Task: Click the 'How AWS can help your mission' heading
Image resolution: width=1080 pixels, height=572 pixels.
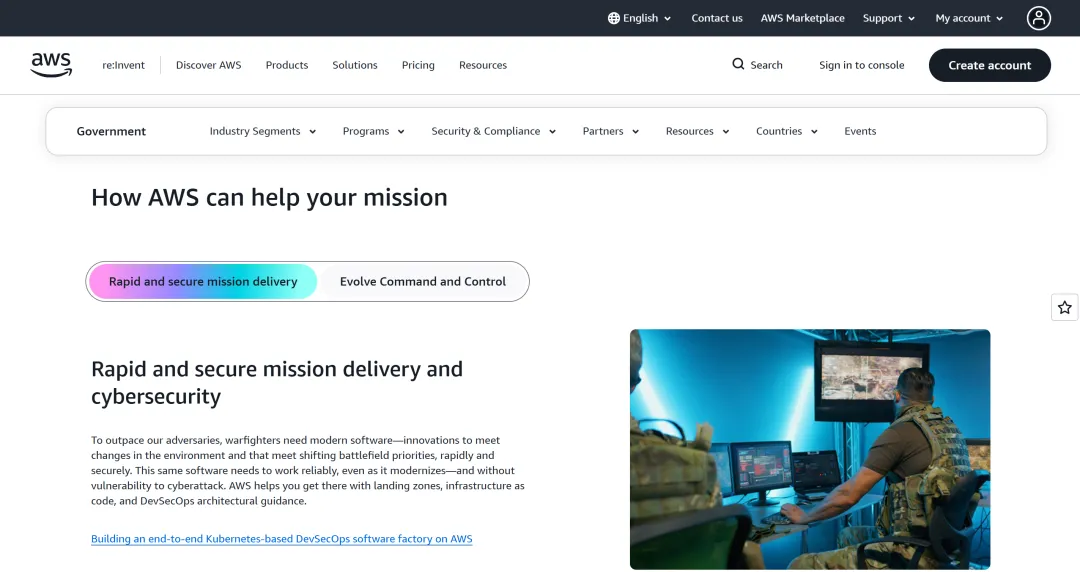Action: [269, 197]
